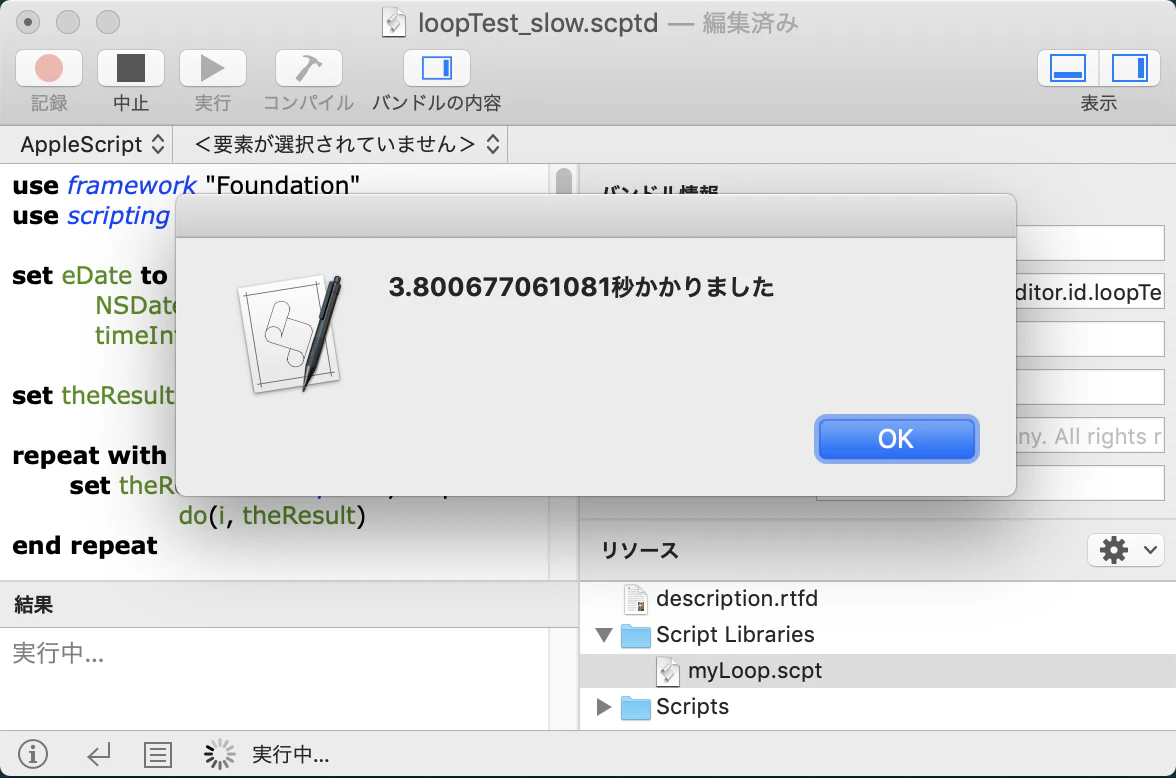1176x778 pixels.
Task: Click the 実行中 spinning progress indicator
Action: pyautogui.click(x=218, y=755)
